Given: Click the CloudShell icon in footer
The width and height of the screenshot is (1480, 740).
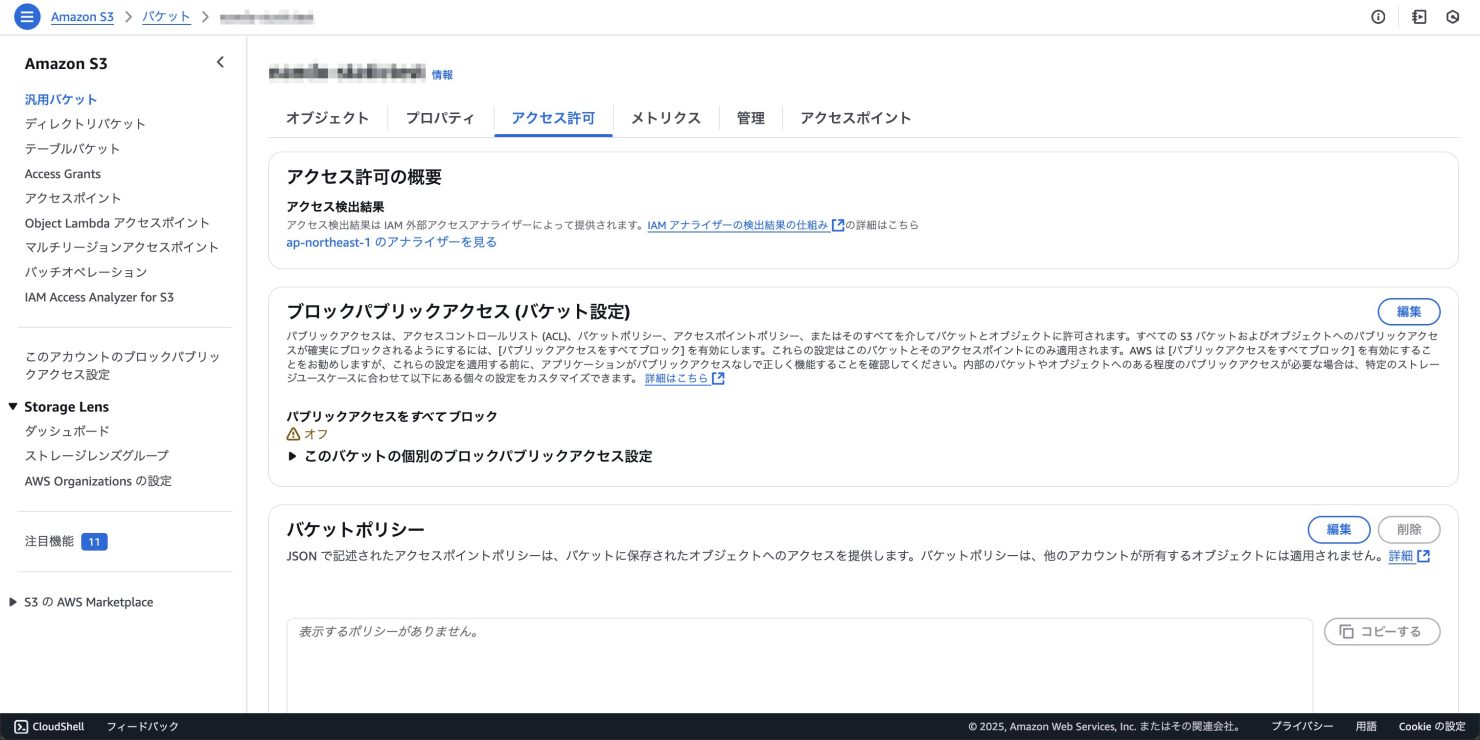Looking at the screenshot, I should (21, 727).
